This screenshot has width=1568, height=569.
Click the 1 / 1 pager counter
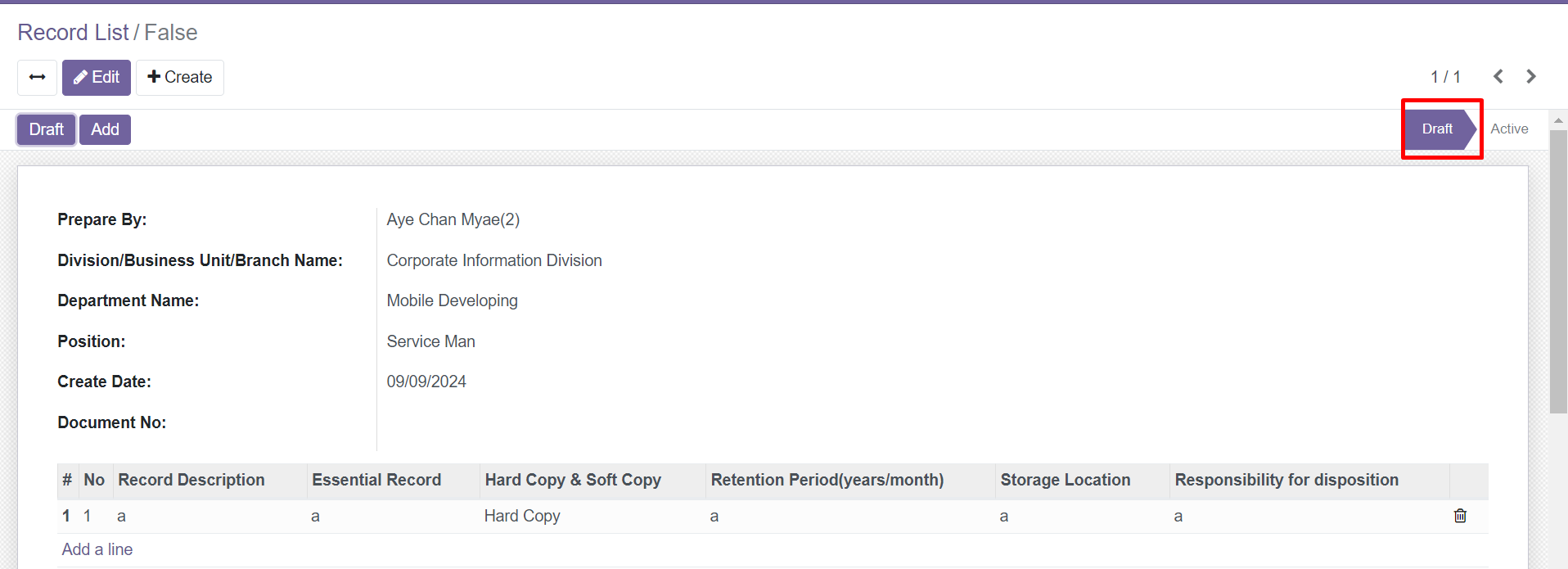pyautogui.click(x=1445, y=77)
